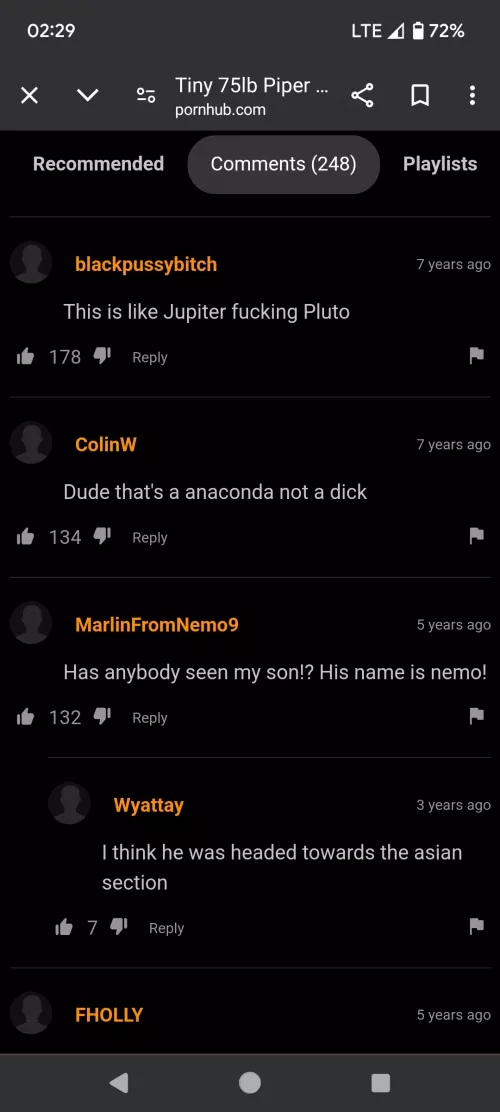Open site settings icon beside the URL
The height and width of the screenshot is (1112, 500).
click(x=146, y=96)
